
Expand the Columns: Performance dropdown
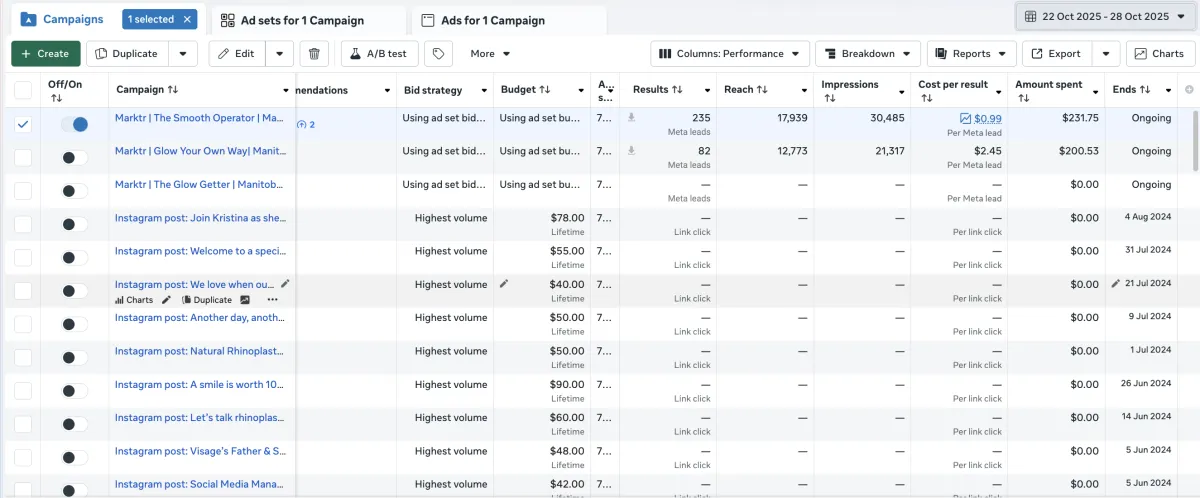730,54
